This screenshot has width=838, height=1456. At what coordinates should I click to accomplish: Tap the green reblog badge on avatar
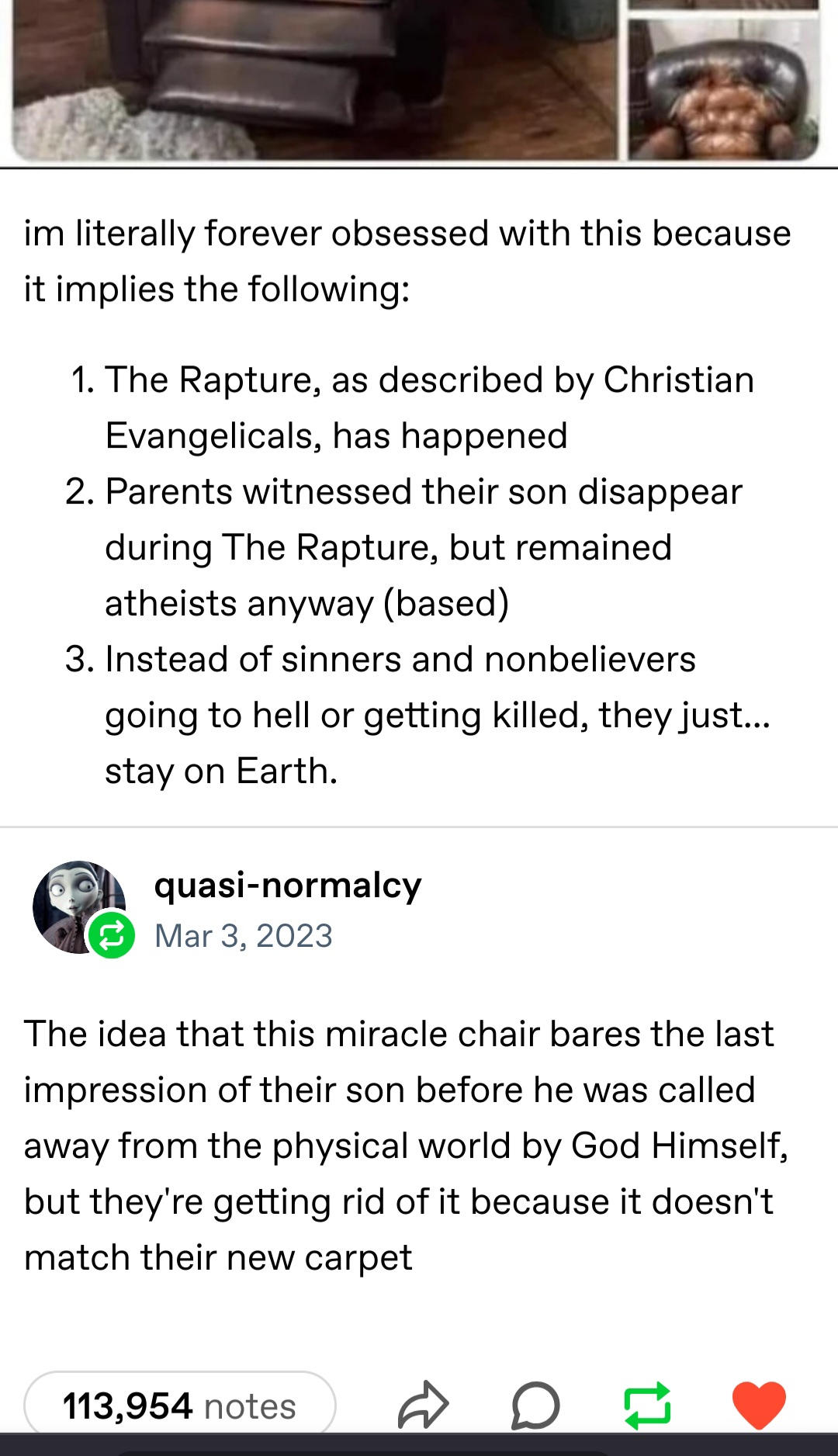(112, 935)
